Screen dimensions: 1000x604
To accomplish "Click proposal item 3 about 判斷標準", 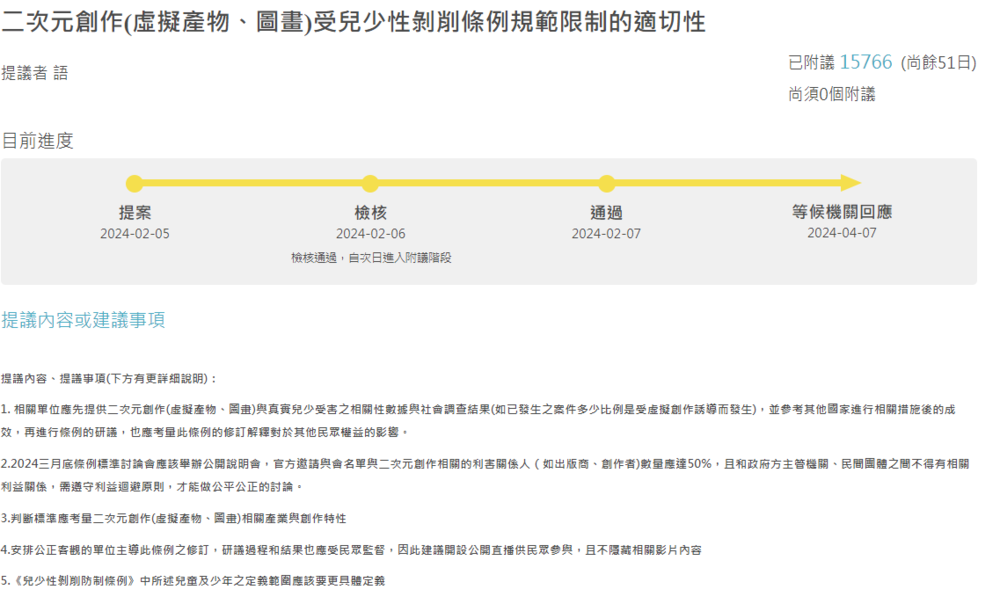I will tap(174, 518).
